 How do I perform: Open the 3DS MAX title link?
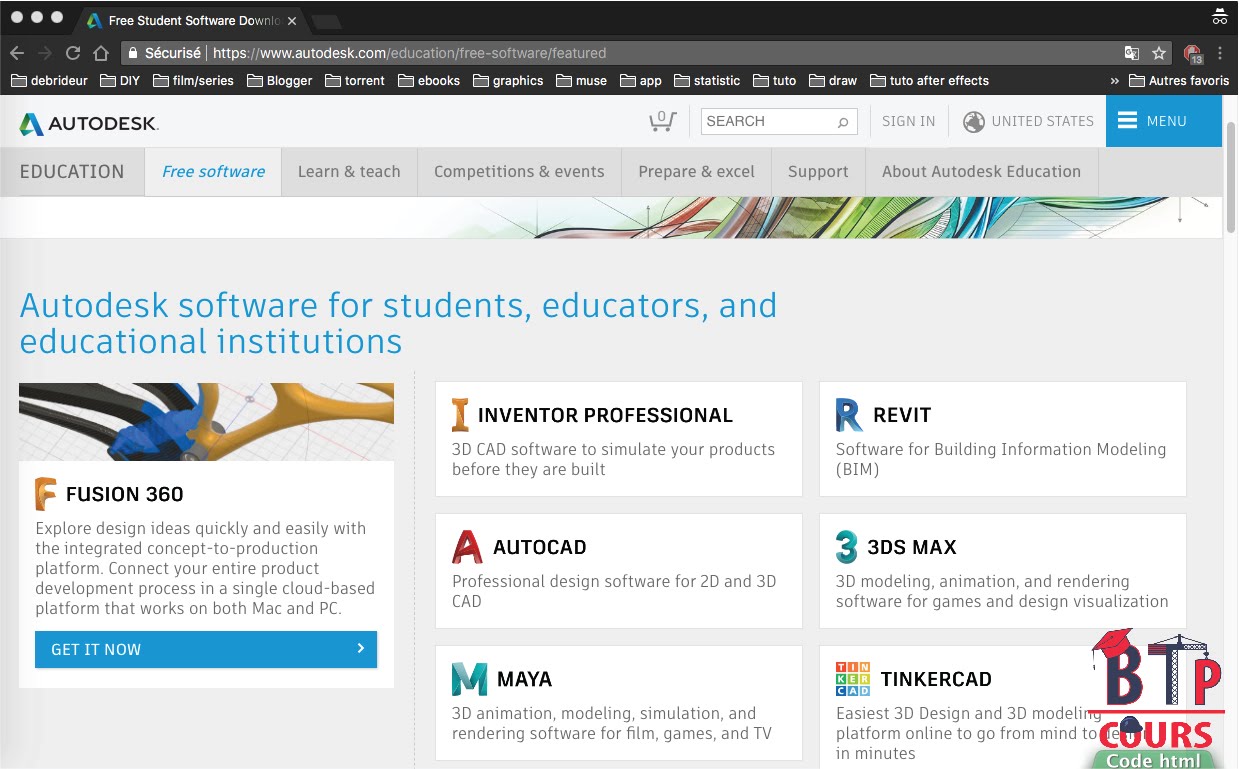912,547
